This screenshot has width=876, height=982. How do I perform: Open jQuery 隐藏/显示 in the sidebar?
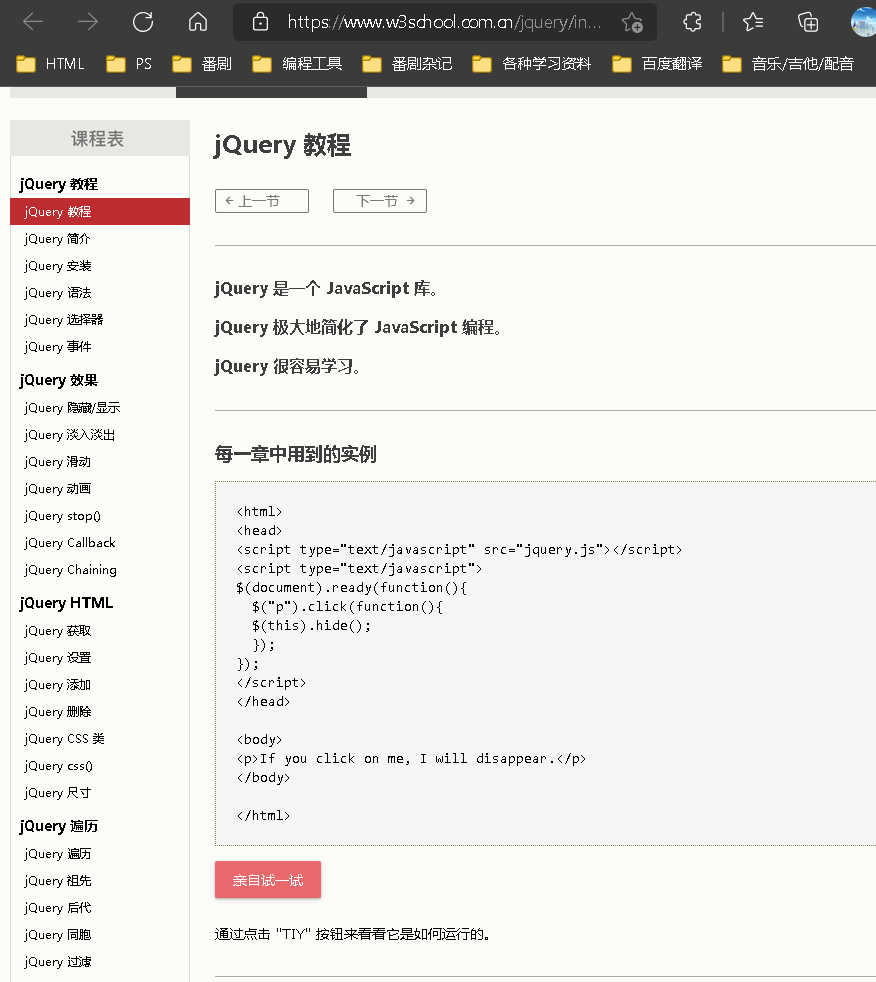[73, 408]
